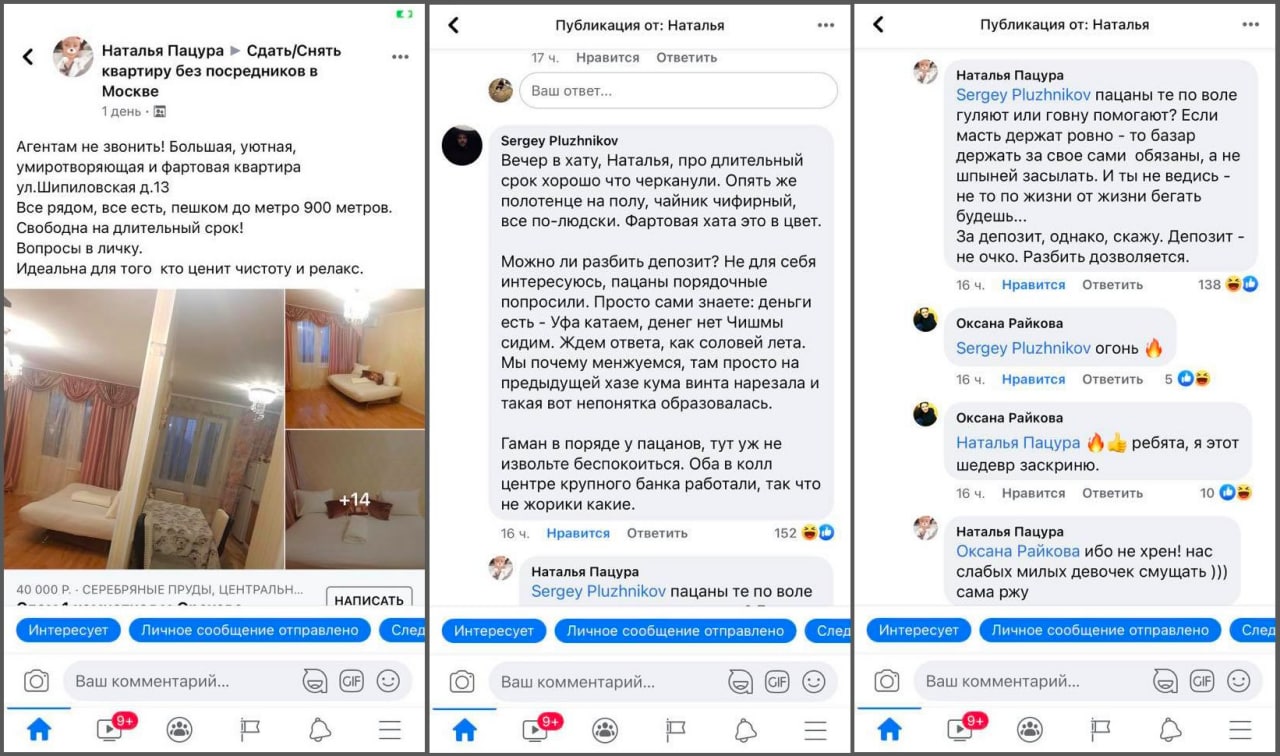Image resolution: width=1280 pixels, height=756 pixels.
Task: Open three-dot options of Наталья Пацура's group post
Action: (400, 57)
